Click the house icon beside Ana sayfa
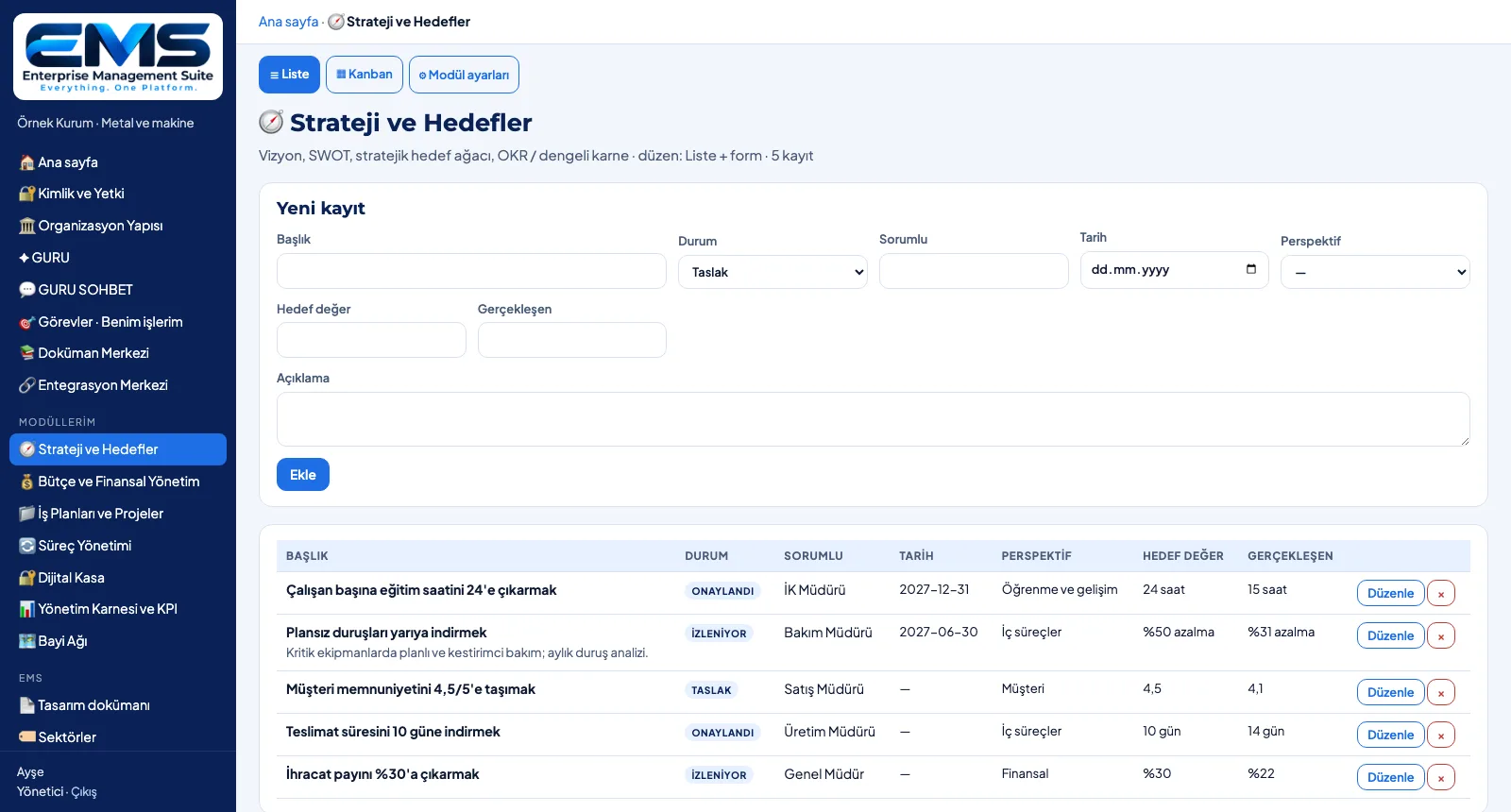The width and height of the screenshot is (1511, 812). pos(27,162)
